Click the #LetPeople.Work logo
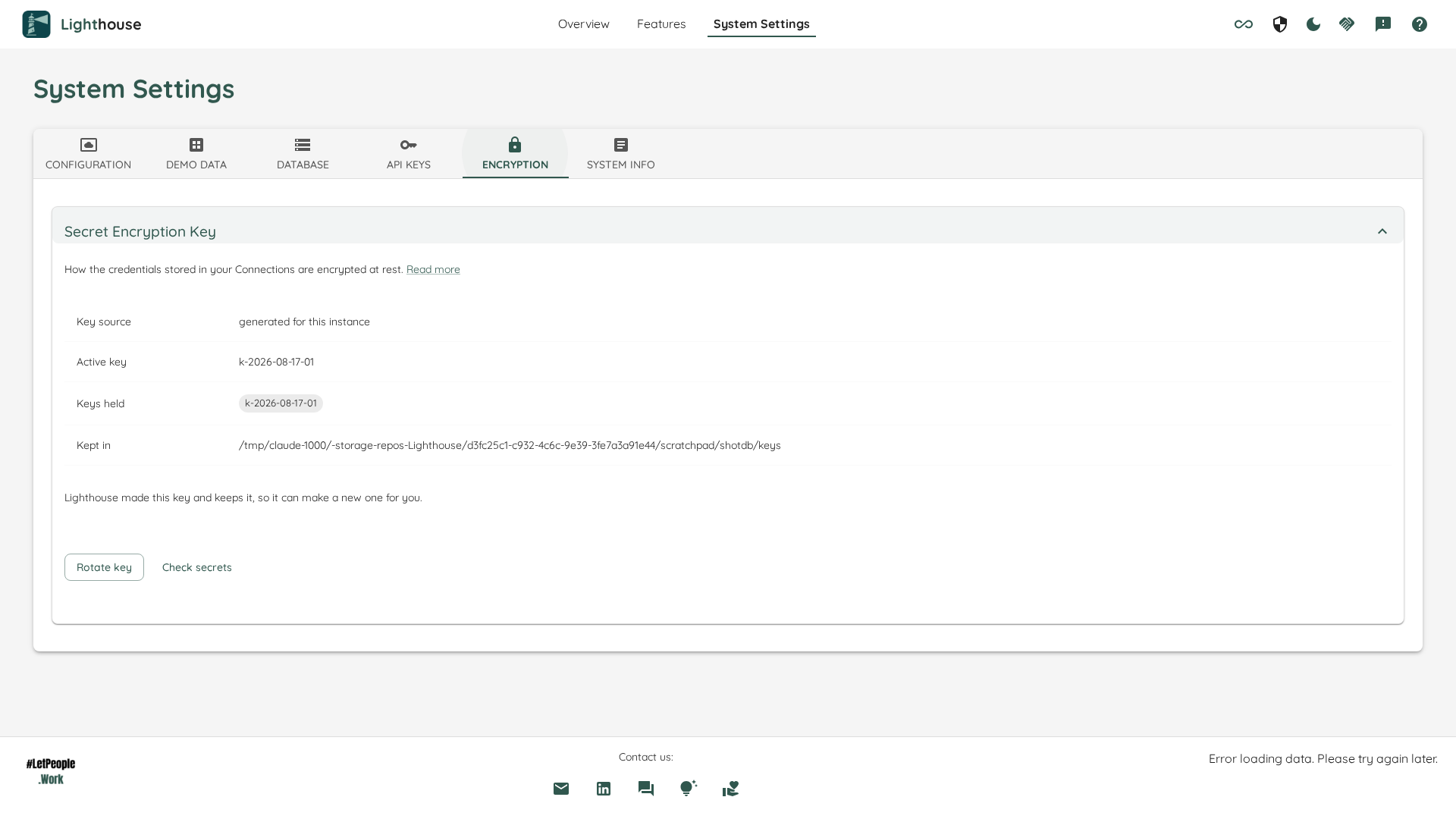This screenshot has width=1456, height=819. point(51,771)
